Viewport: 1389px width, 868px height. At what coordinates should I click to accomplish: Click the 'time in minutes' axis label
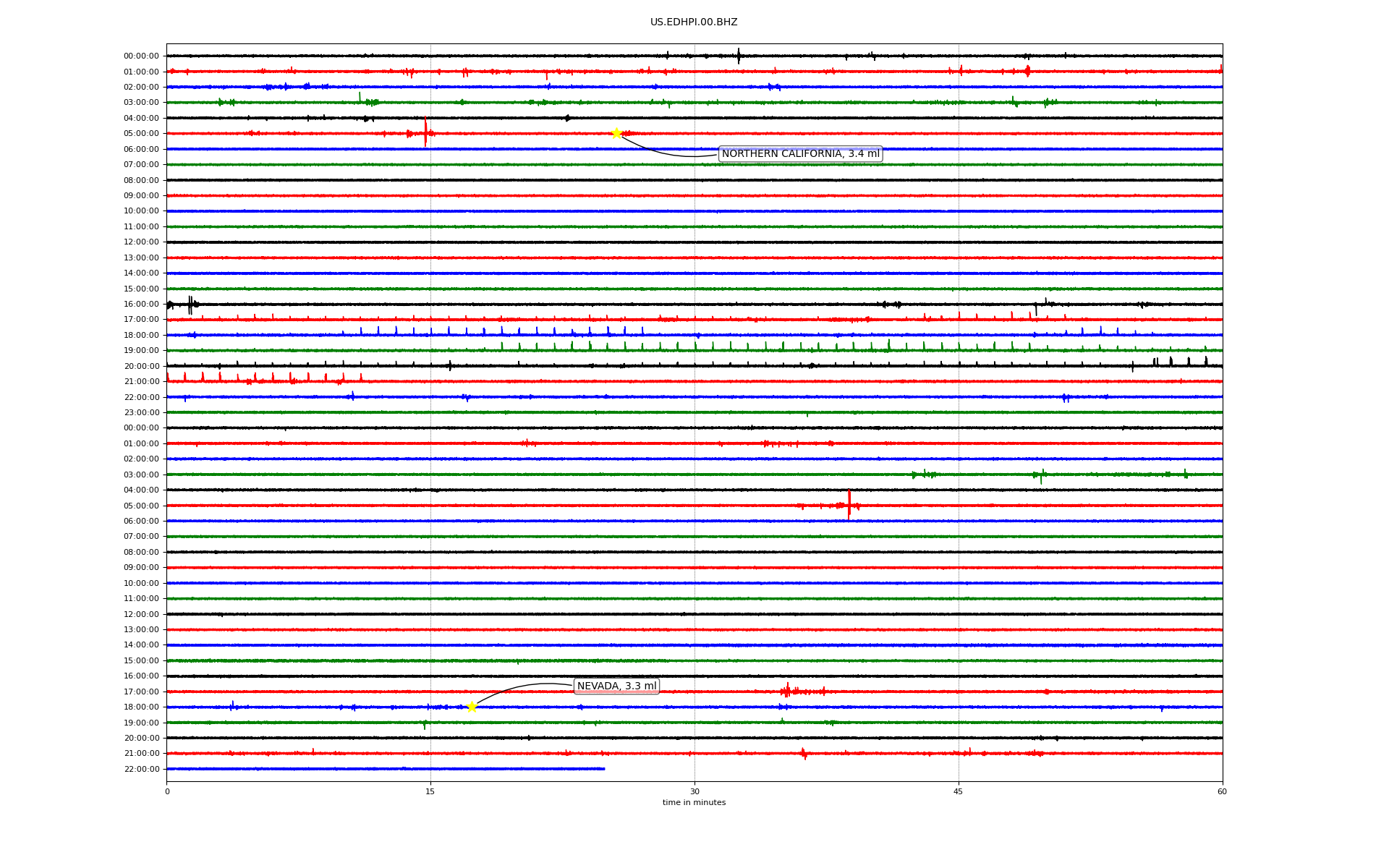[x=693, y=803]
